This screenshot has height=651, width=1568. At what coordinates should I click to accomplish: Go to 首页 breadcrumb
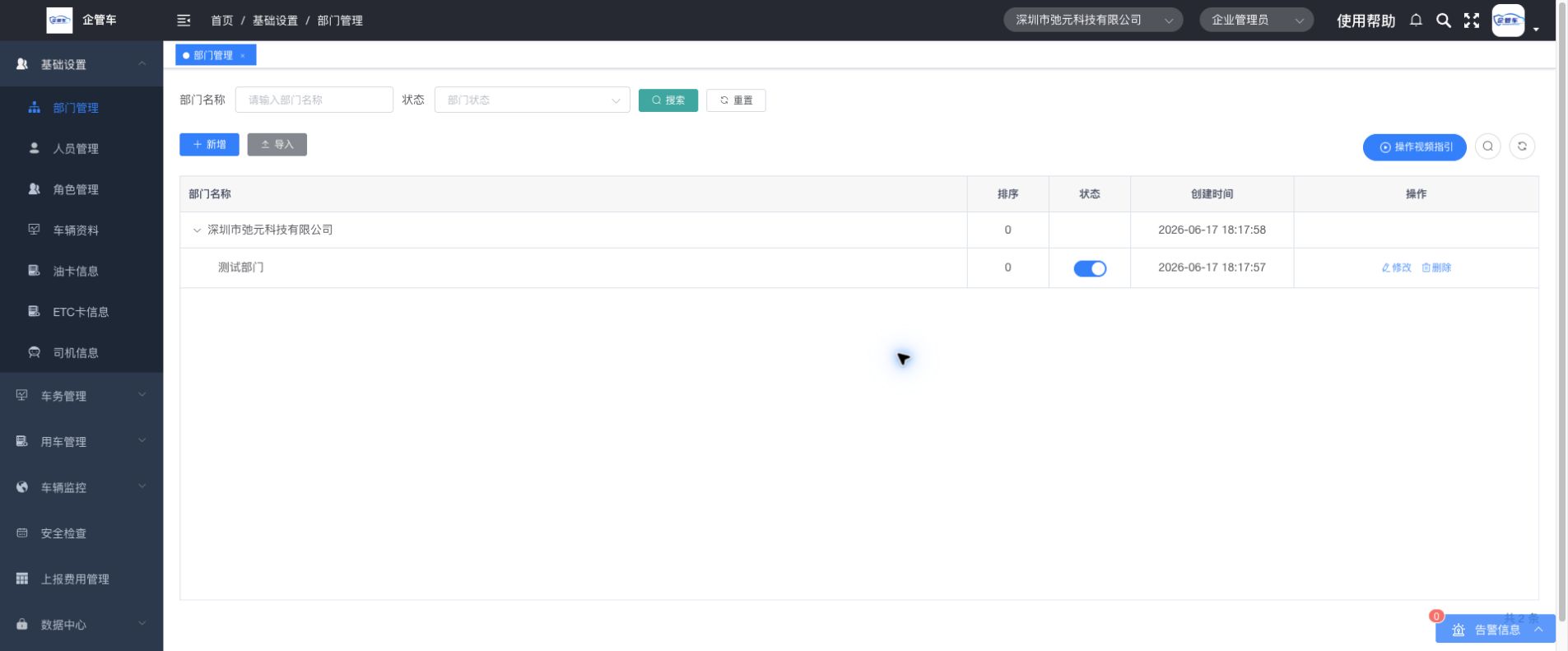pyautogui.click(x=221, y=21)
